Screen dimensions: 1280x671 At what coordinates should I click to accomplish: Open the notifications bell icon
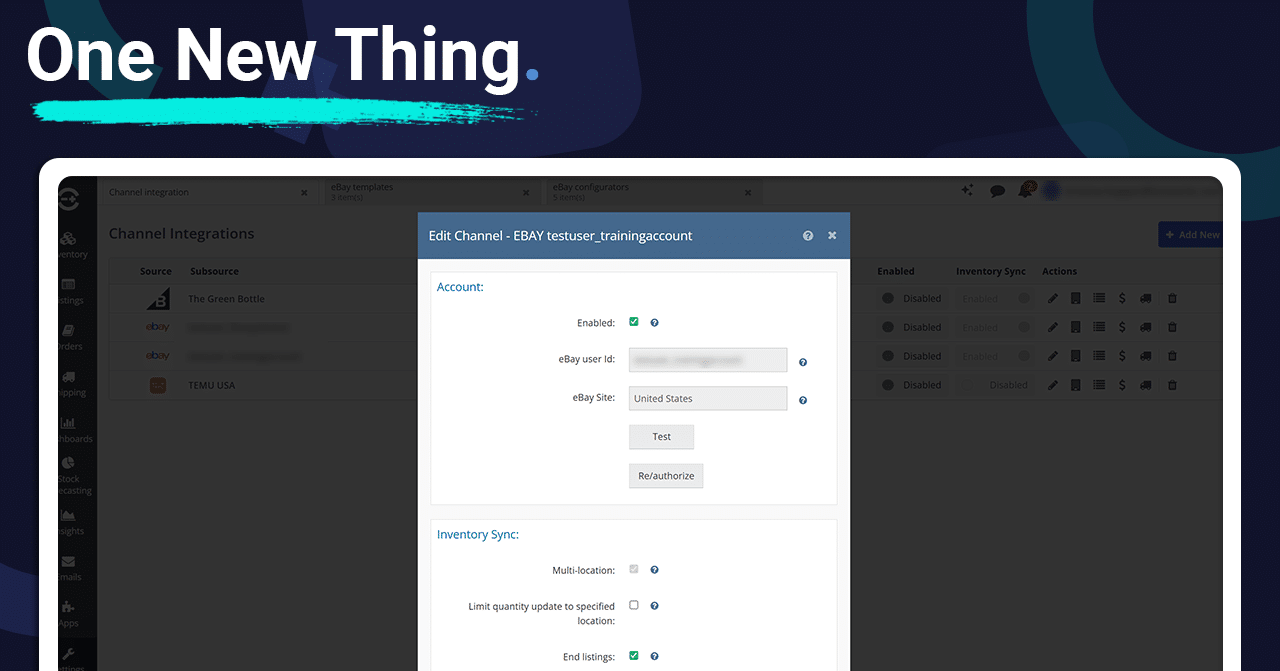[1025, 190]
